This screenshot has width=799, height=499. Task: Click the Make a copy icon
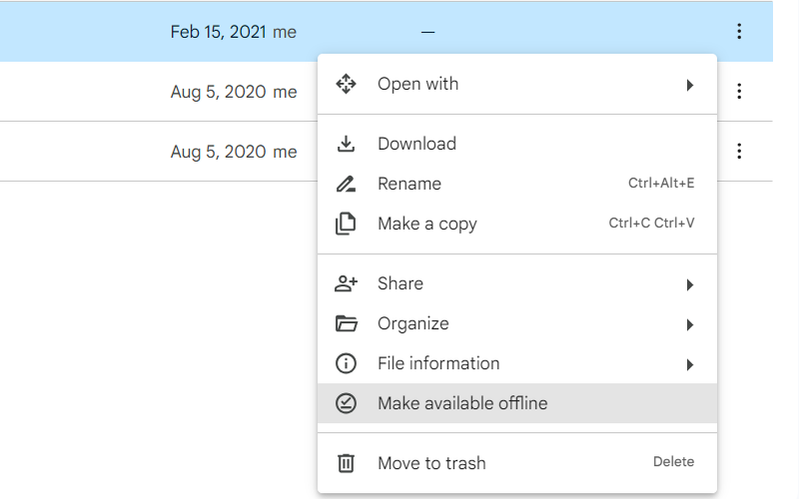click(x=345, y=224)
